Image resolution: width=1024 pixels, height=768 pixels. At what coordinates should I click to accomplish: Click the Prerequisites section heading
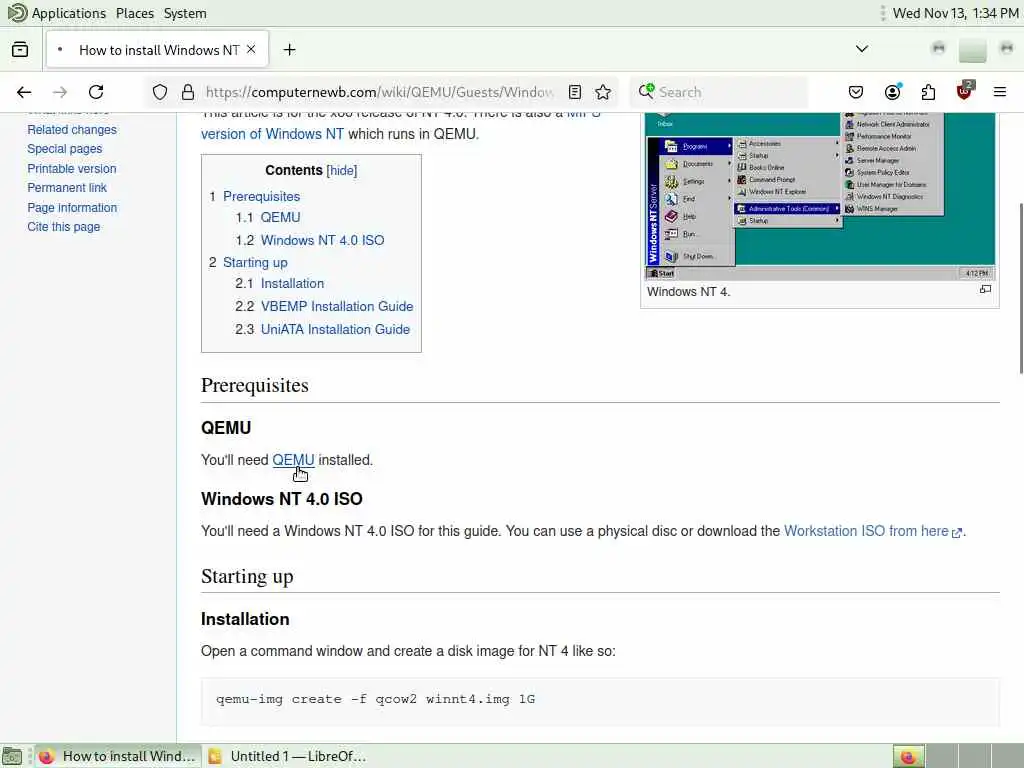coord(255,385)
